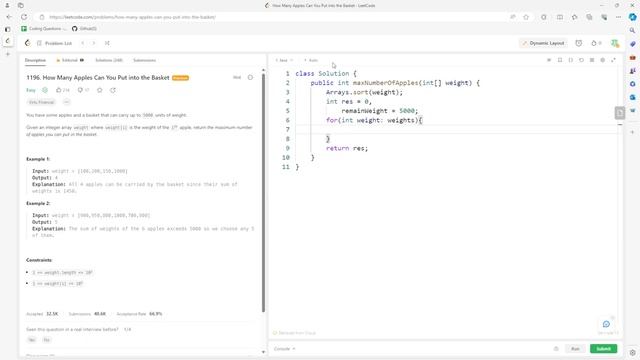Open the Coding Questions bookmark
Screen dimensions: 640x360
[x=43, y=29]
